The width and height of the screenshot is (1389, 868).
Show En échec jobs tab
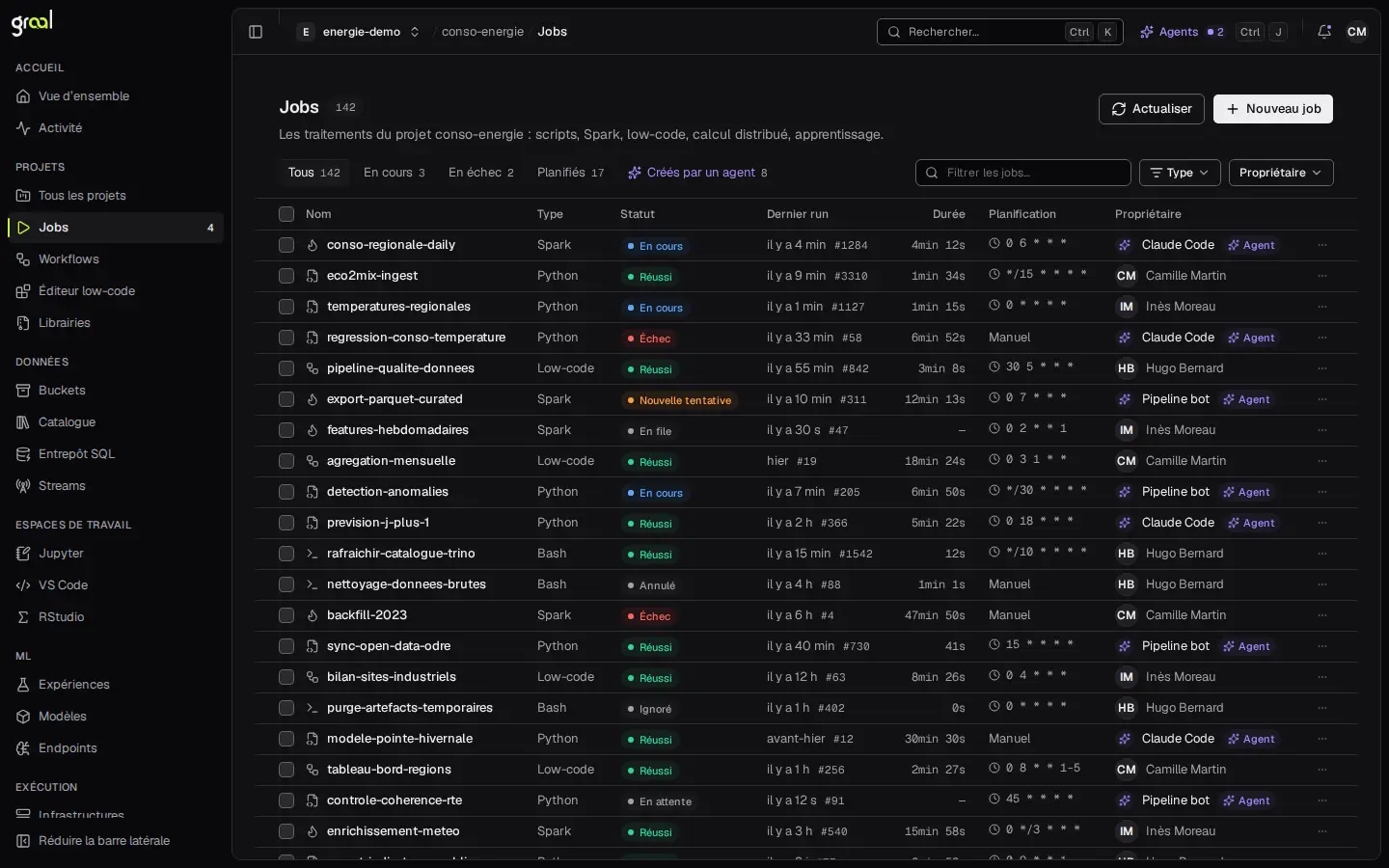(x=481, y=173)
